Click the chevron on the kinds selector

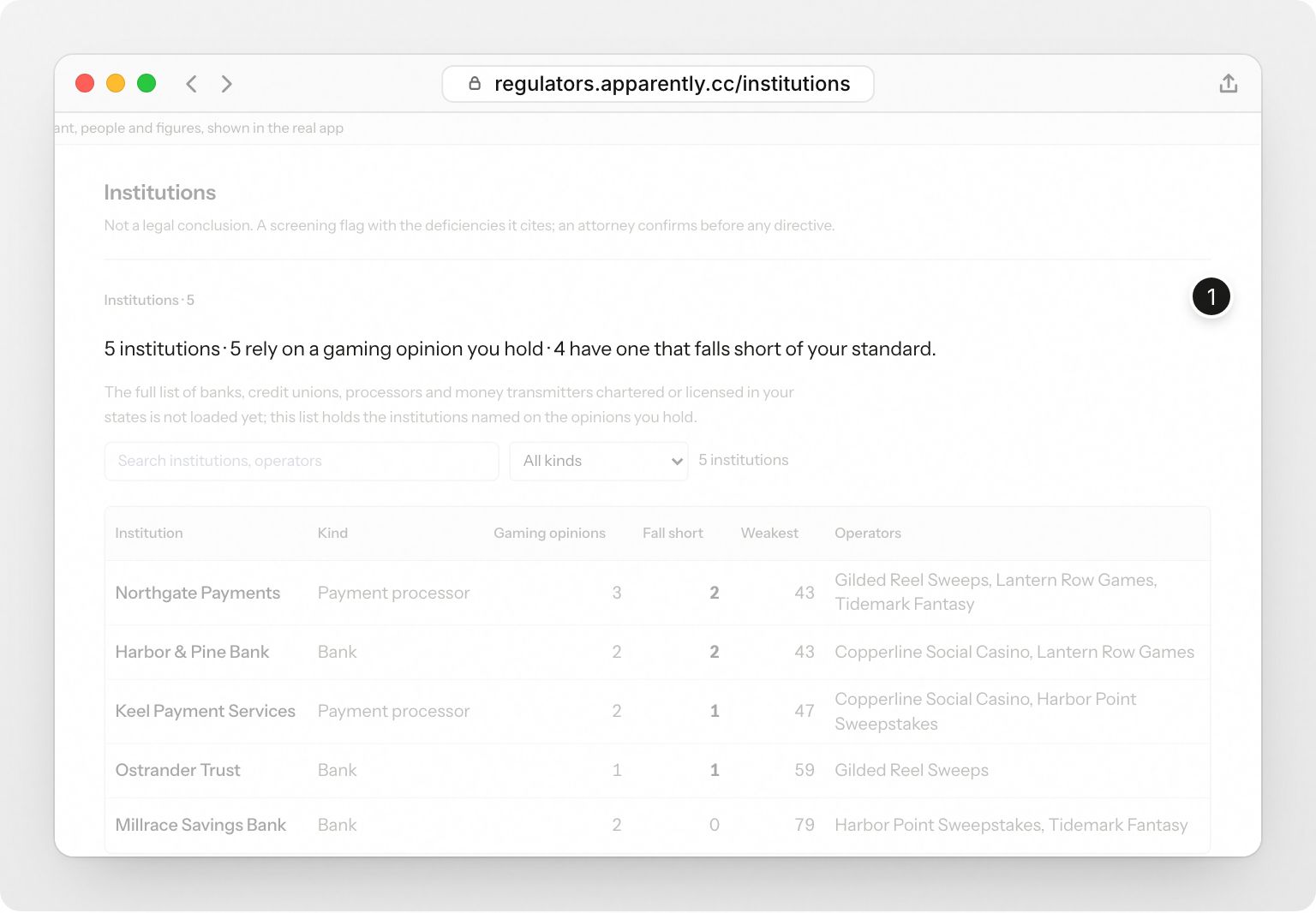(677, 462)
